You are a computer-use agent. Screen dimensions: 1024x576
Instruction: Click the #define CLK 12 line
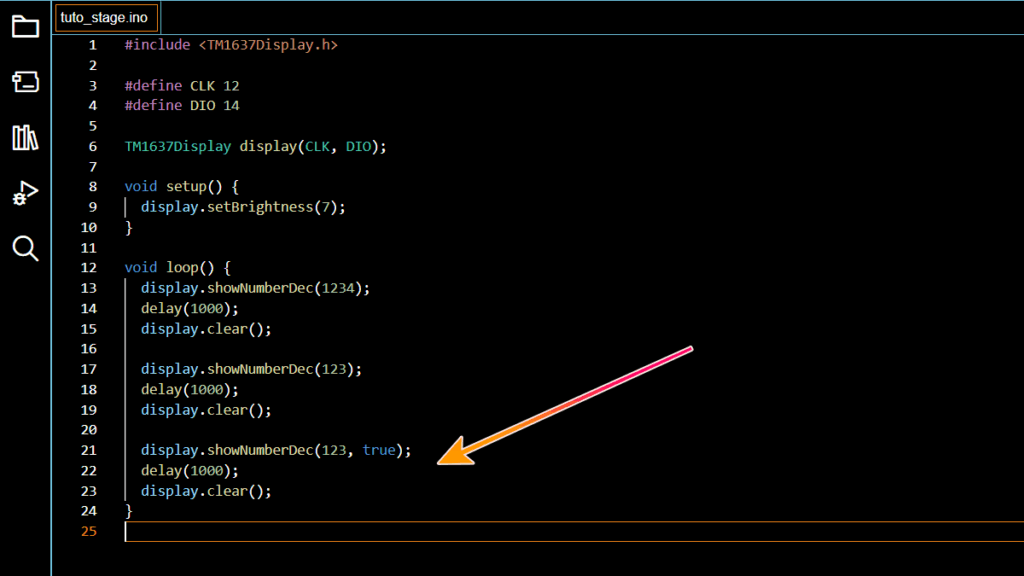[x=182, y=86]
